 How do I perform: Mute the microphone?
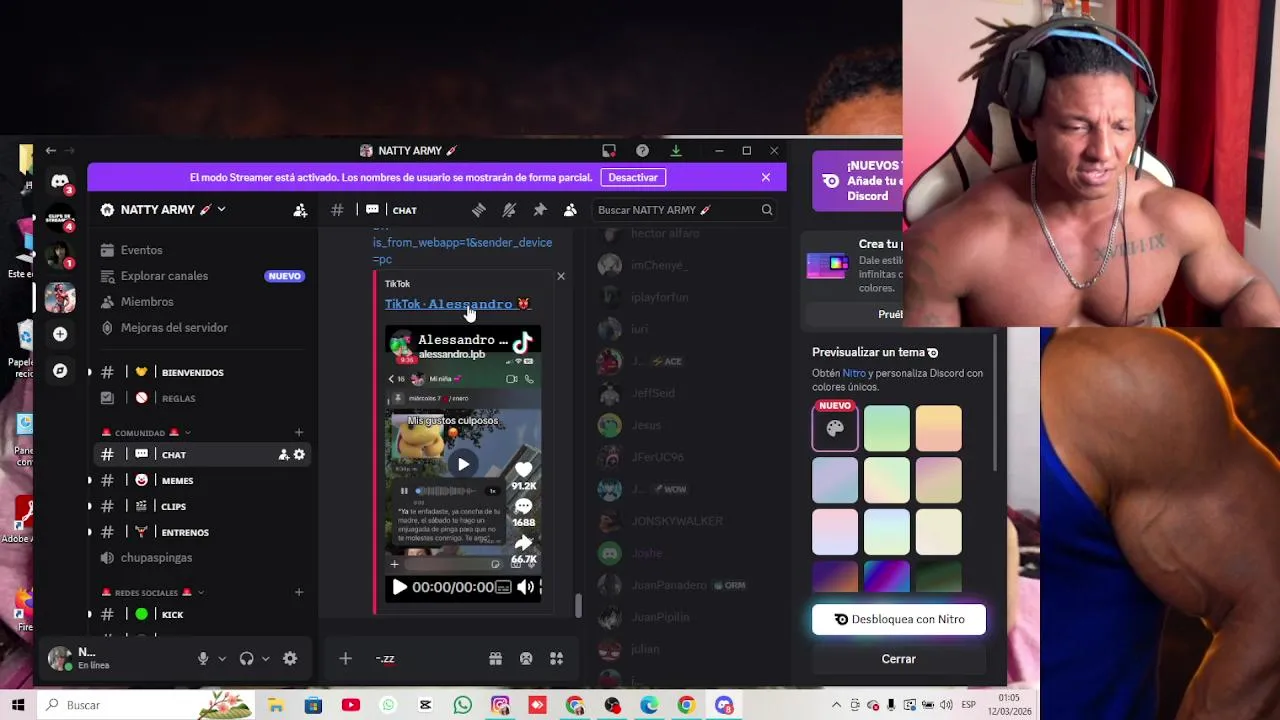point(203,659)
